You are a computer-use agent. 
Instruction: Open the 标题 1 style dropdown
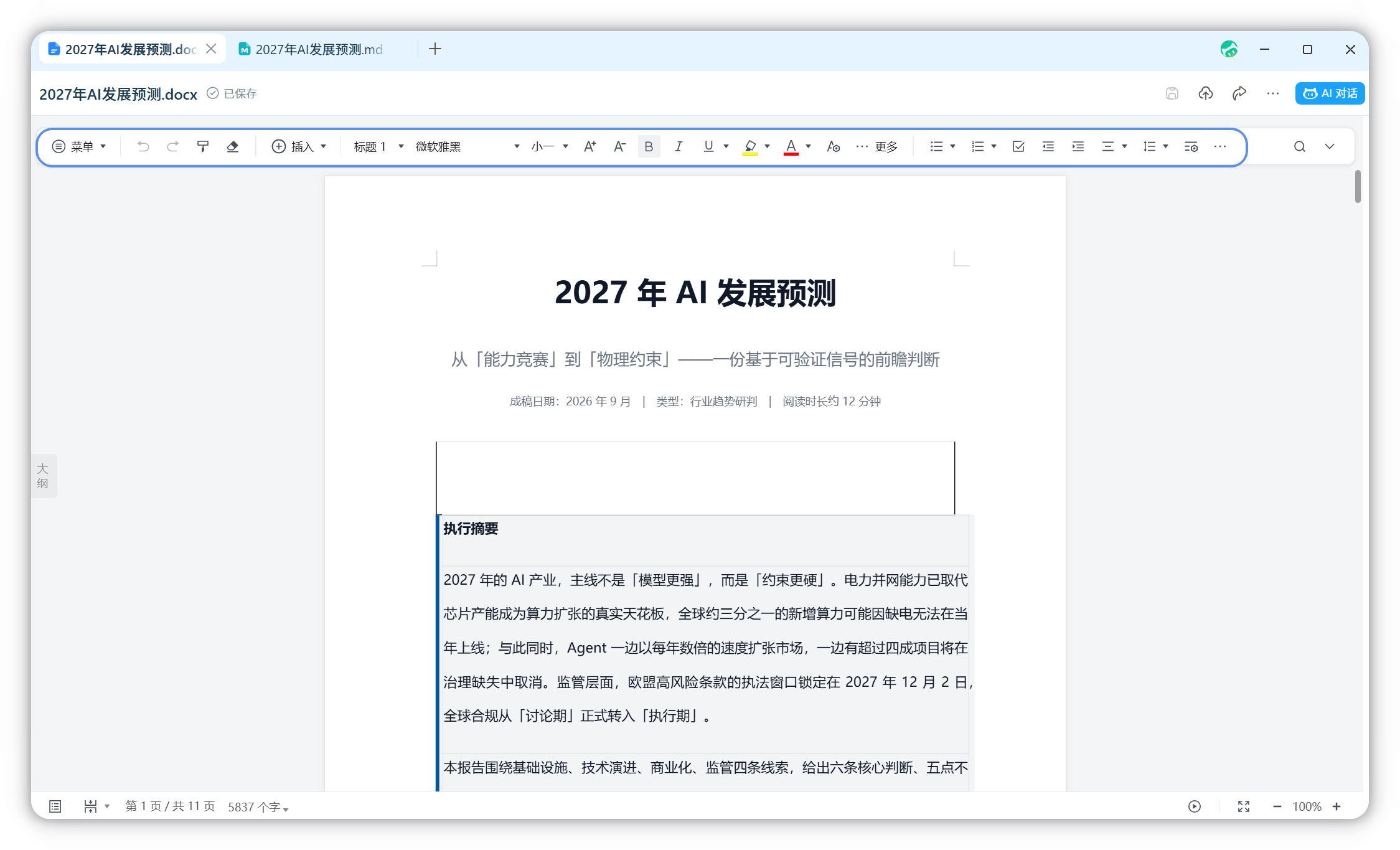click(x=378, y=146)
